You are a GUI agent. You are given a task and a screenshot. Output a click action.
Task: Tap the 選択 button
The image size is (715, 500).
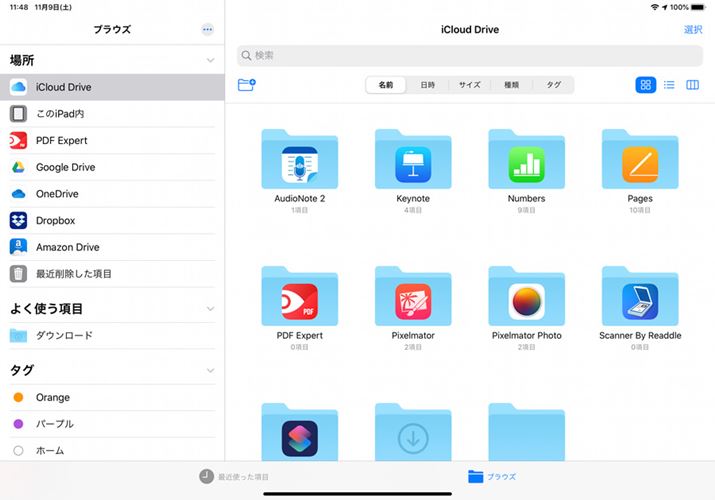692,30
